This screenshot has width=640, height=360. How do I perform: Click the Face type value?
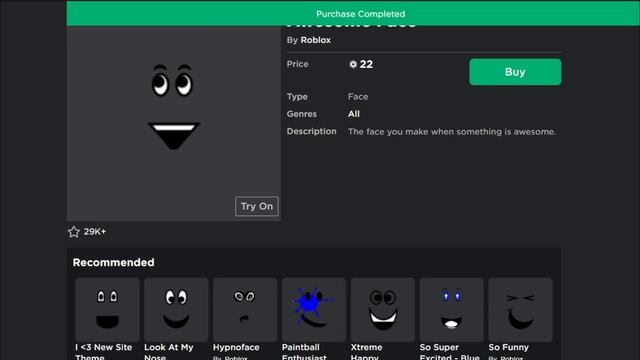click(358, 97)
